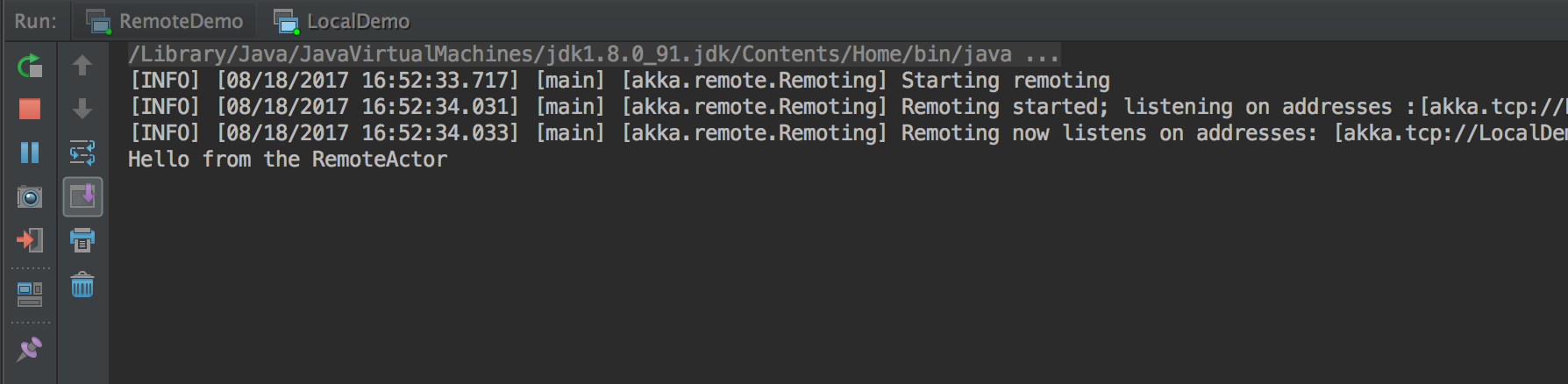Stop the running process
The height and width of the screenshot is (384, 1568).
30,109
